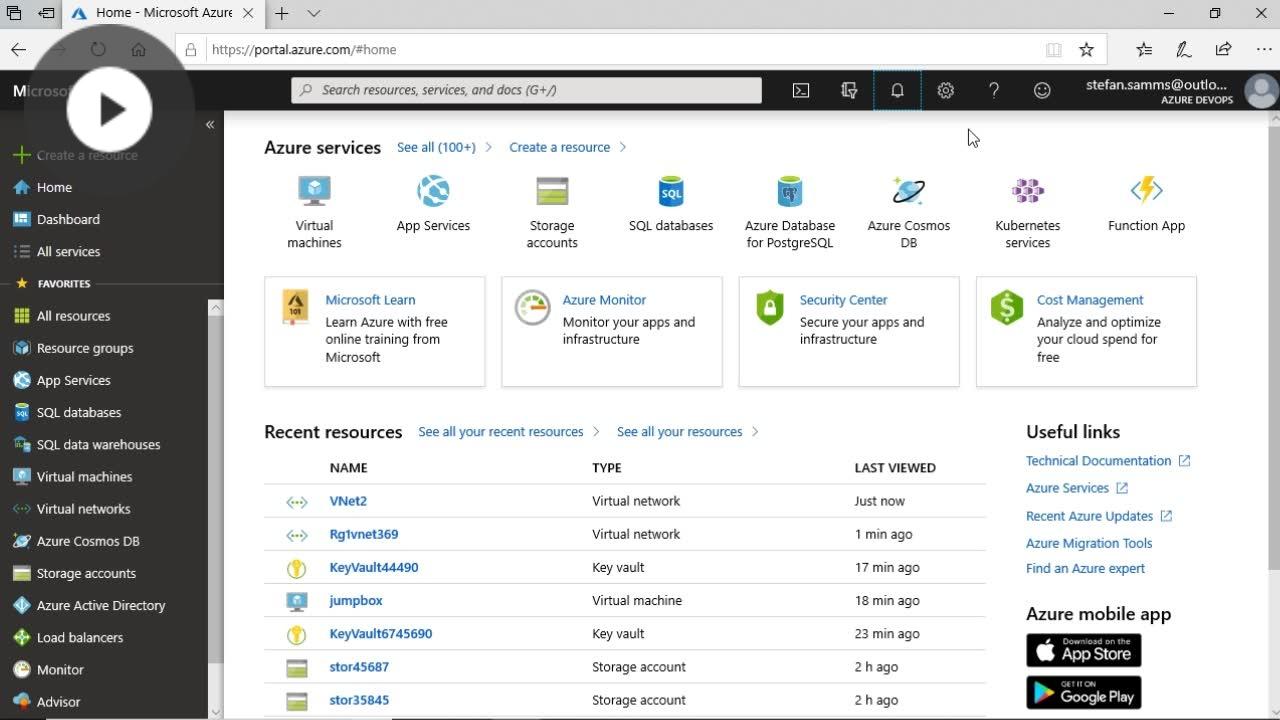Click See all your recent resources

500,432
